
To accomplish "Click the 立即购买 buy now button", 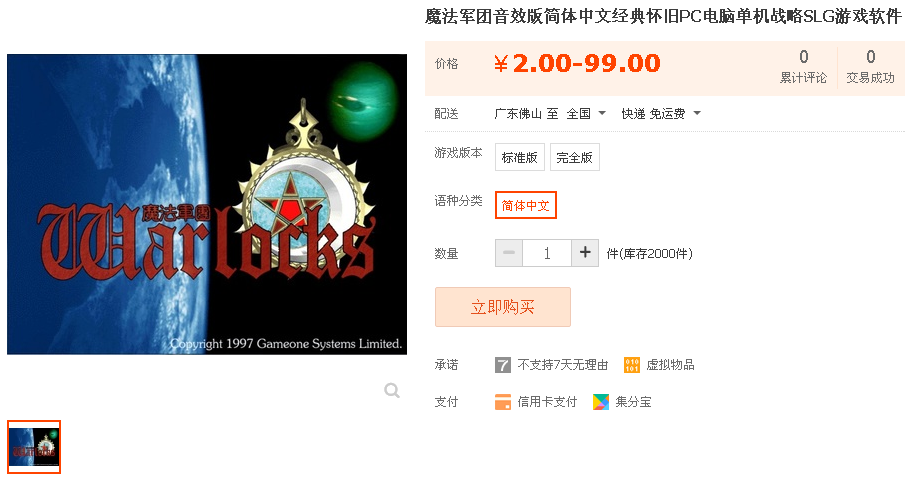I will (x=503, y=307).
